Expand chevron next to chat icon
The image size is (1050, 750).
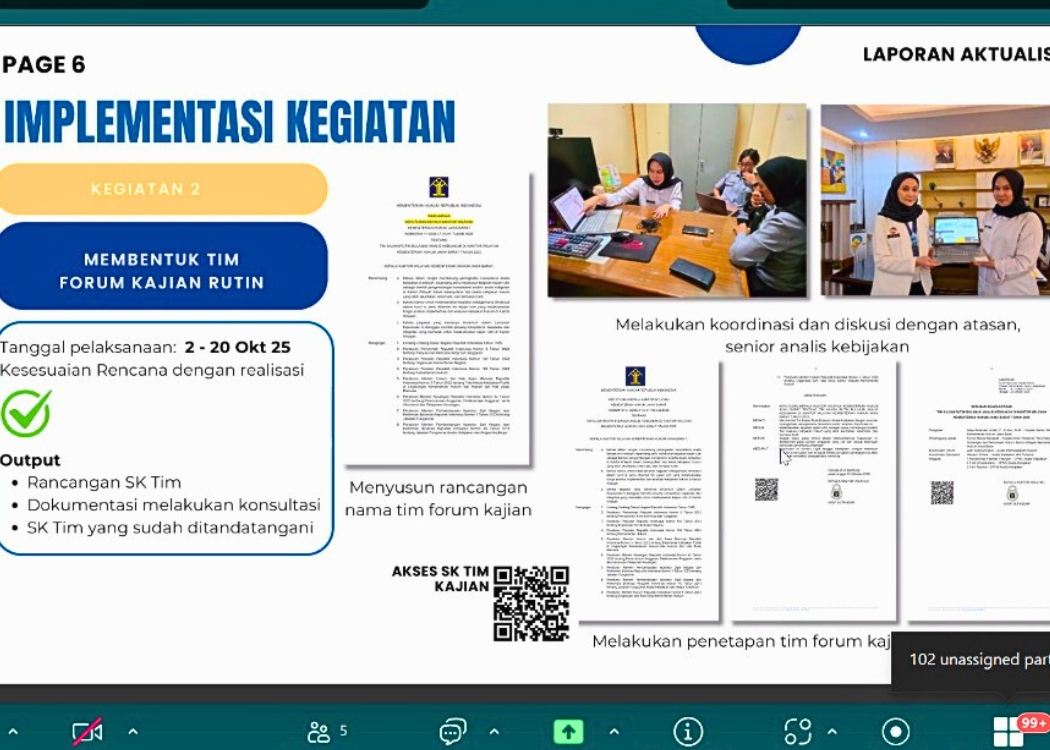click(494, 731)
